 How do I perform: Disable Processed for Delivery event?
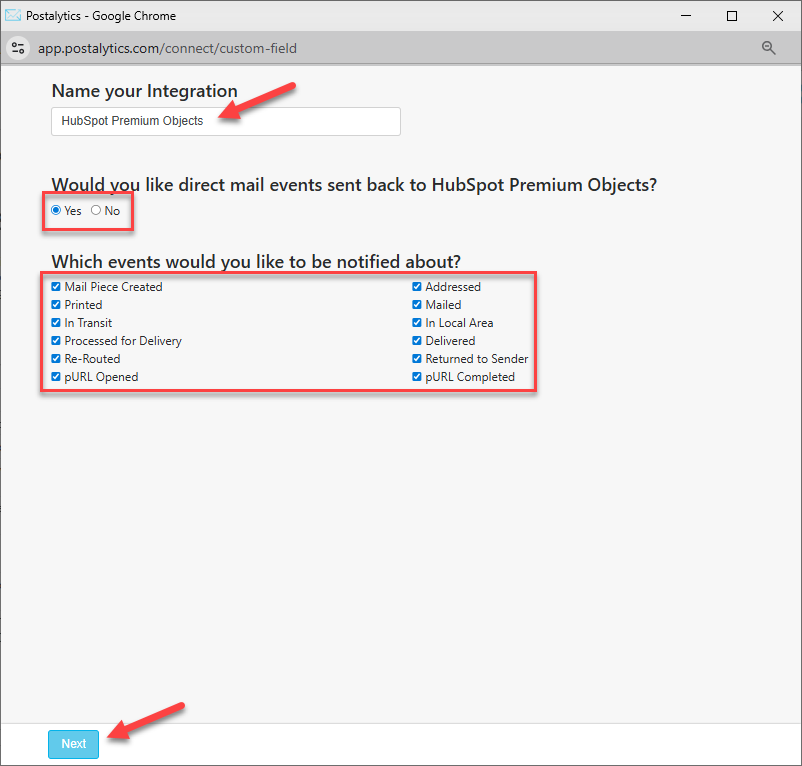tap(56, 341)
